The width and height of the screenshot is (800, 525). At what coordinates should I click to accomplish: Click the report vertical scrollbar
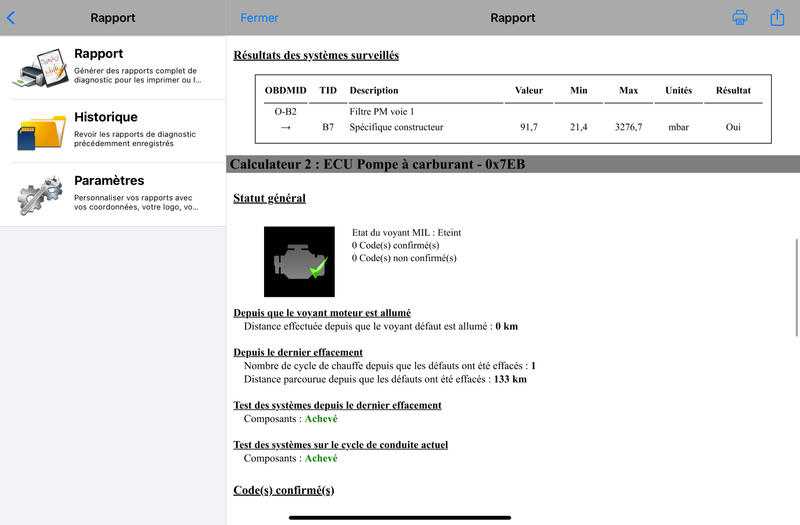pyautogui.click(x=796, y=288)
